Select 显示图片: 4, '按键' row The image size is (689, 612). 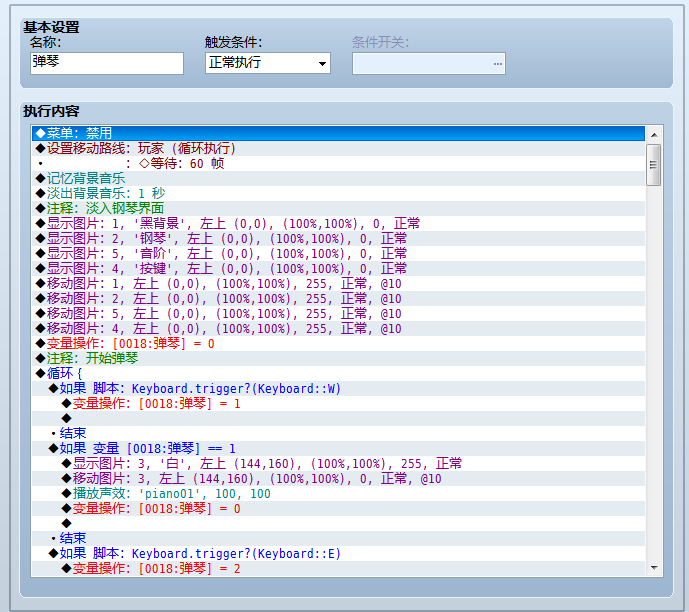click(x=338, y=268)
